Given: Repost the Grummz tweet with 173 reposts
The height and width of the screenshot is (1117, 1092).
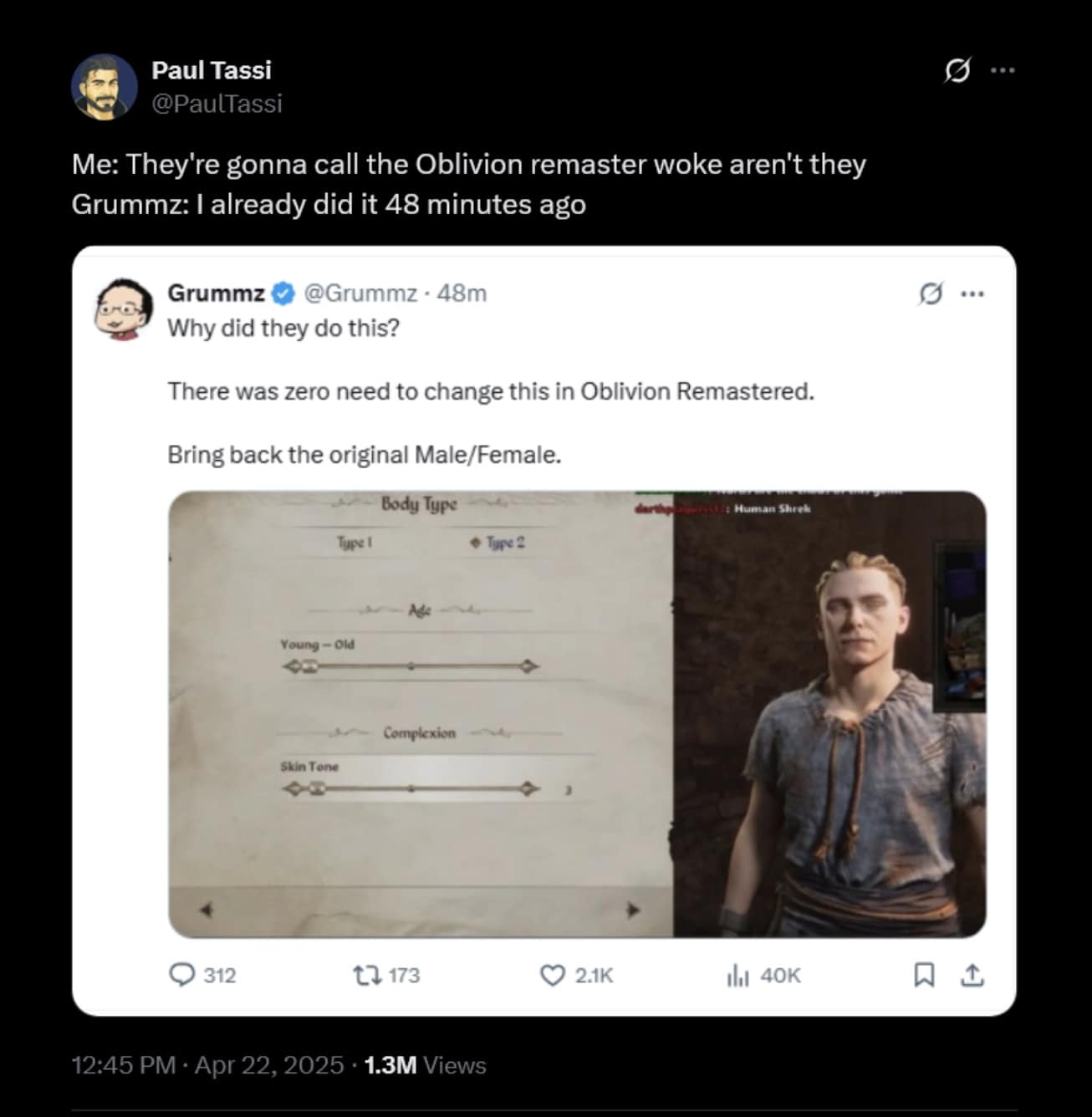Looking at the screenshot, I should (365, 975).
